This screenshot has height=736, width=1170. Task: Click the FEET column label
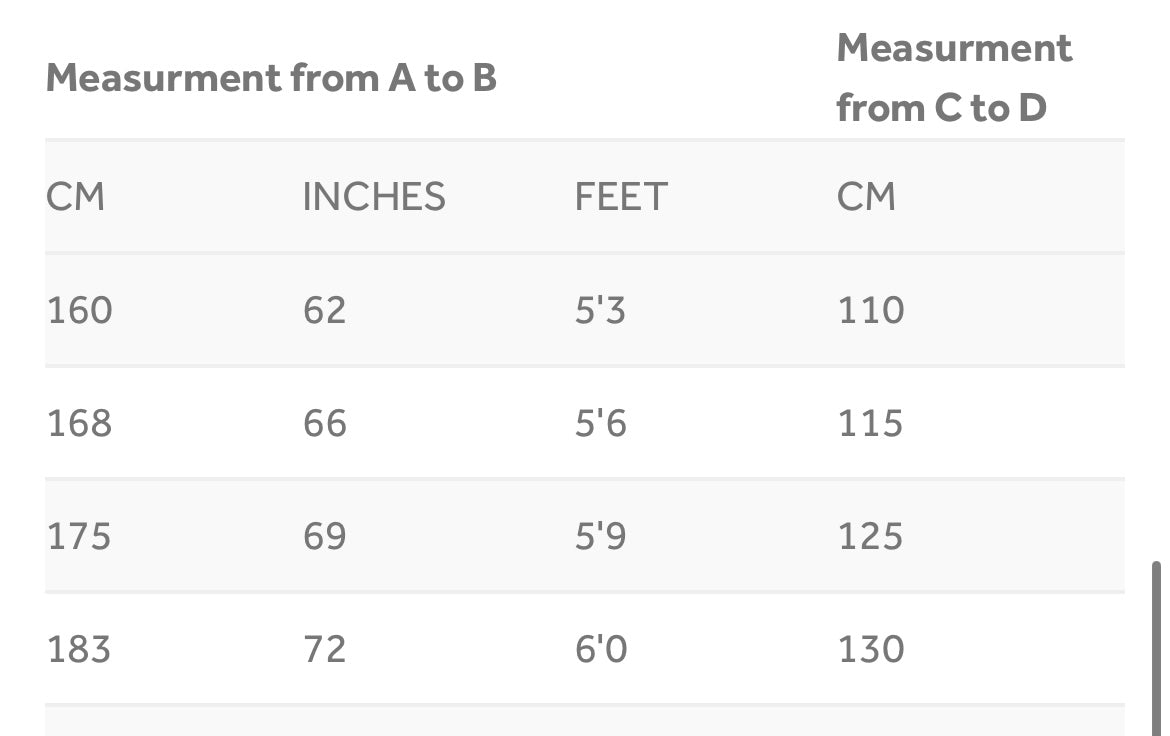620,197
